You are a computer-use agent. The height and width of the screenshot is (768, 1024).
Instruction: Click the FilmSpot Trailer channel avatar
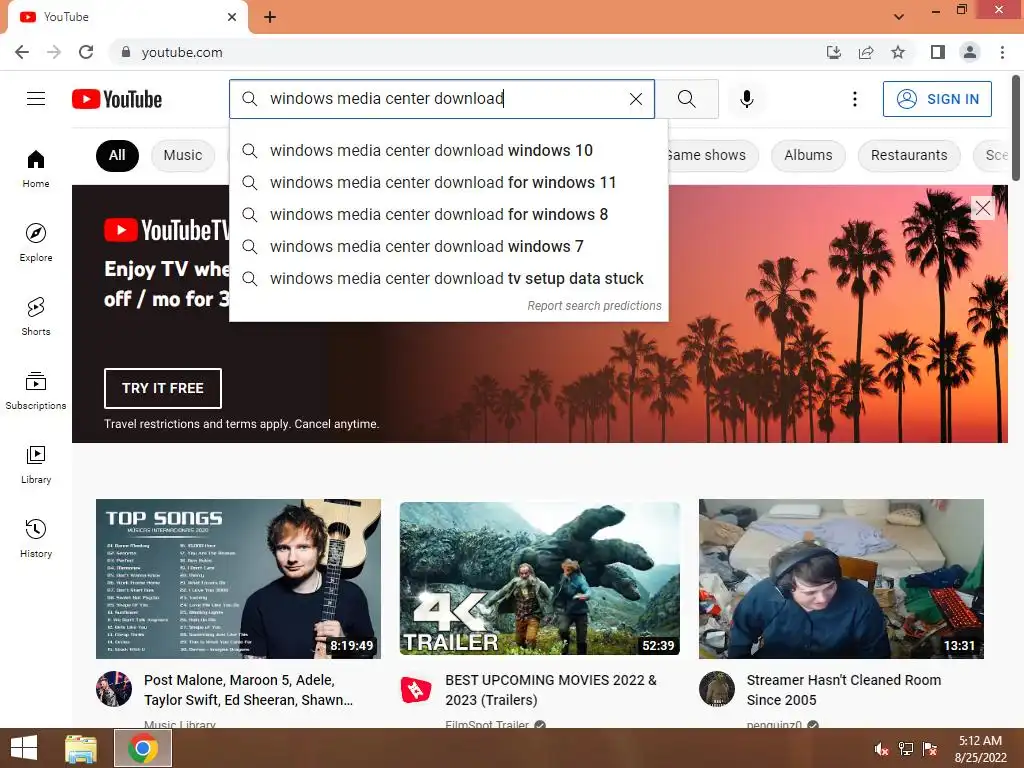coord(416,690)
